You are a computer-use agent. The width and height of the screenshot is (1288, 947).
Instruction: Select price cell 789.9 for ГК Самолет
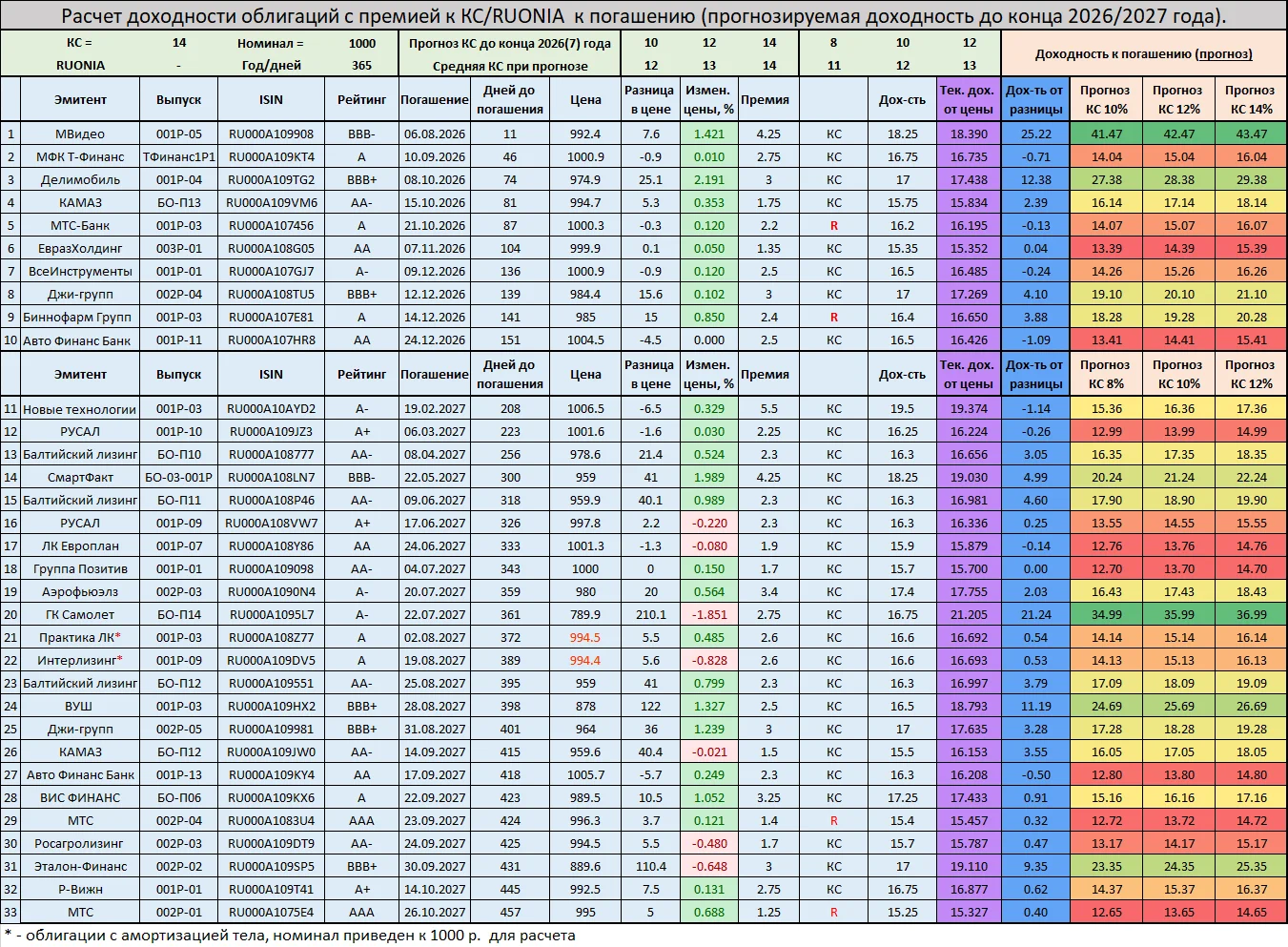click(x=585, y=615)
